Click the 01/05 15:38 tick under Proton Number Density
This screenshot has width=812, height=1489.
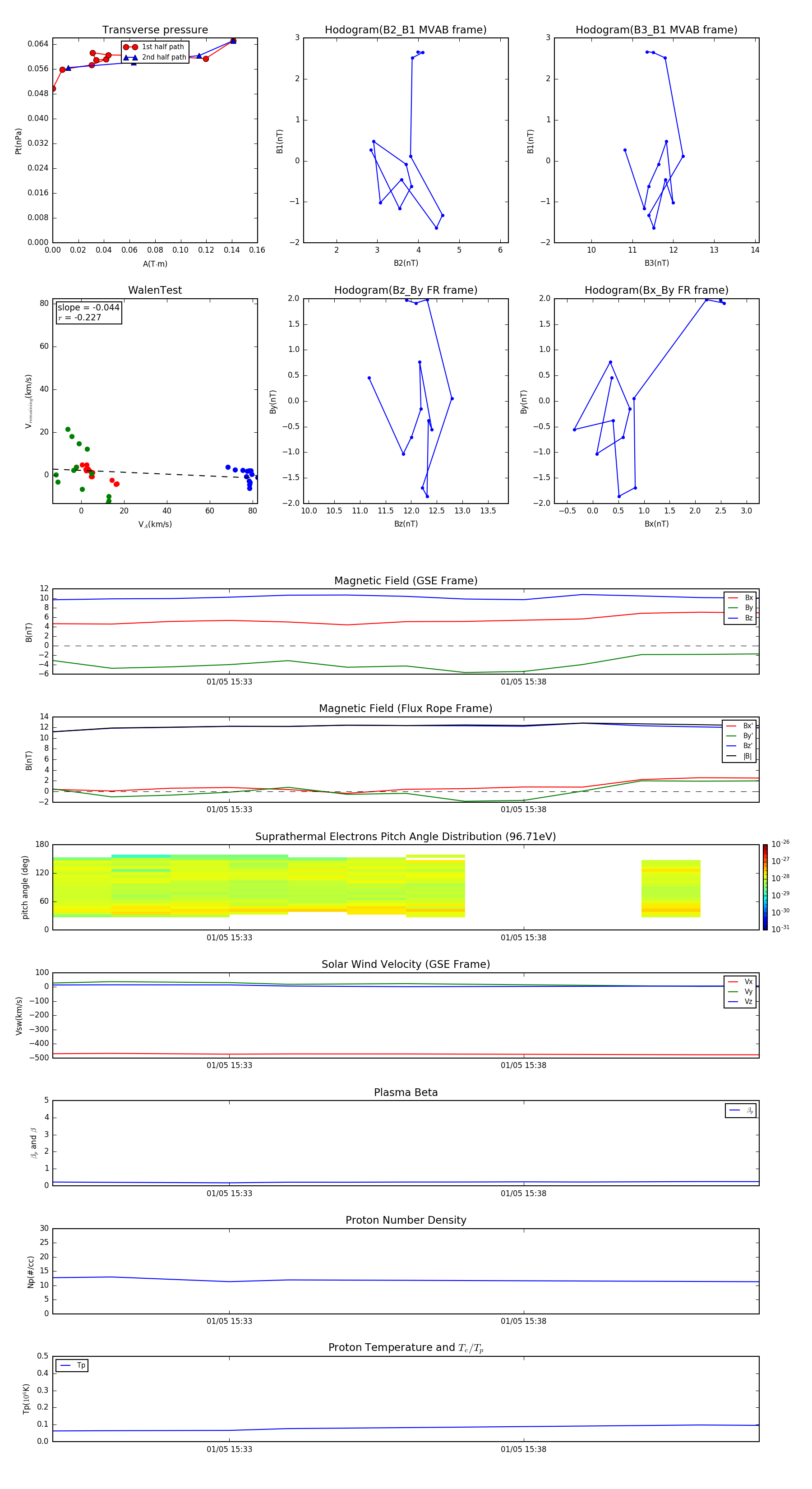[x=524, y=1321]
